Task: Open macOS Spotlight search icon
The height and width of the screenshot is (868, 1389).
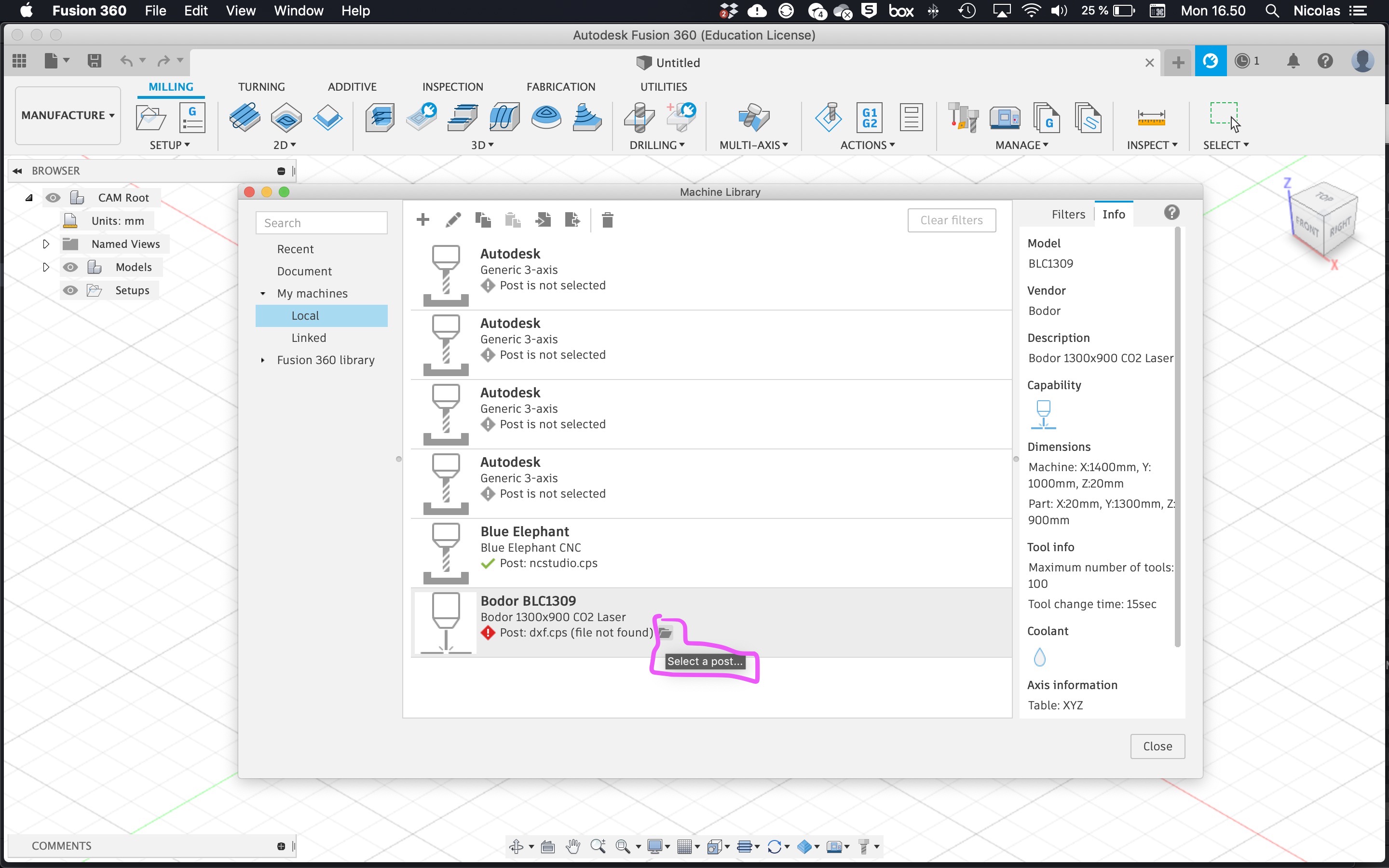Action: [1271, 11]
